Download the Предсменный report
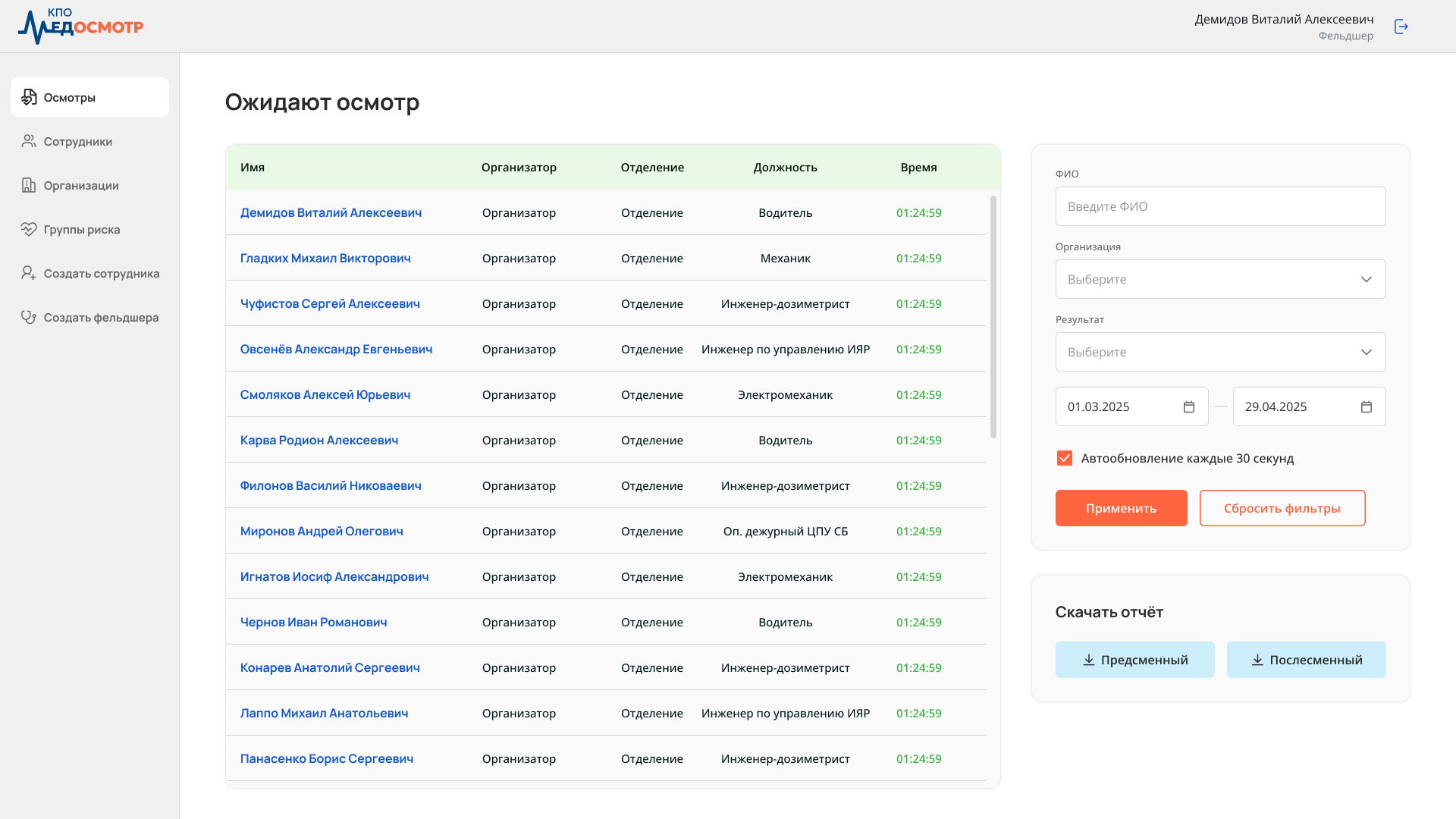 (1134, 660)
